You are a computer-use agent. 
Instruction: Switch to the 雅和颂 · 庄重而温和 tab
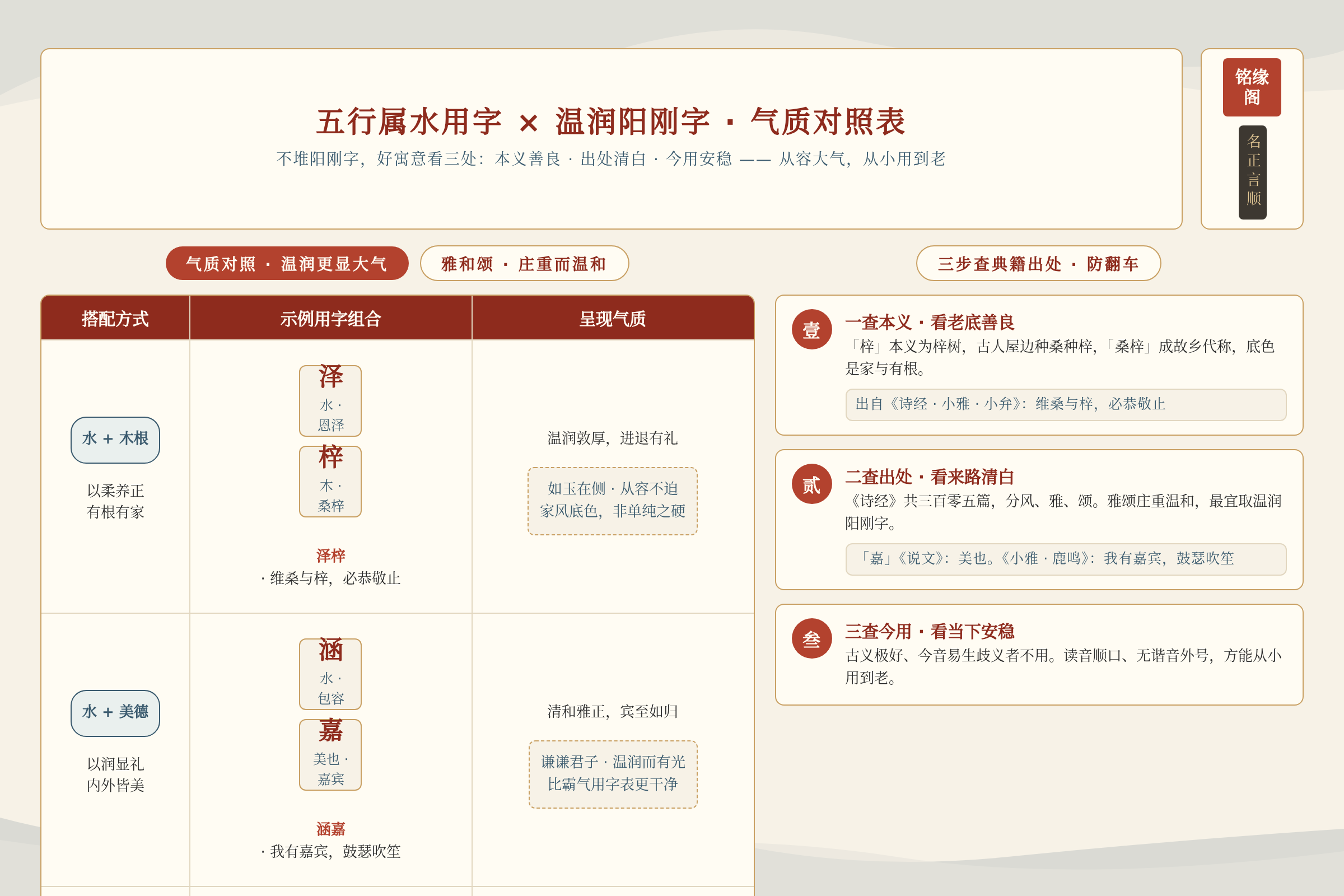(524, 263)
